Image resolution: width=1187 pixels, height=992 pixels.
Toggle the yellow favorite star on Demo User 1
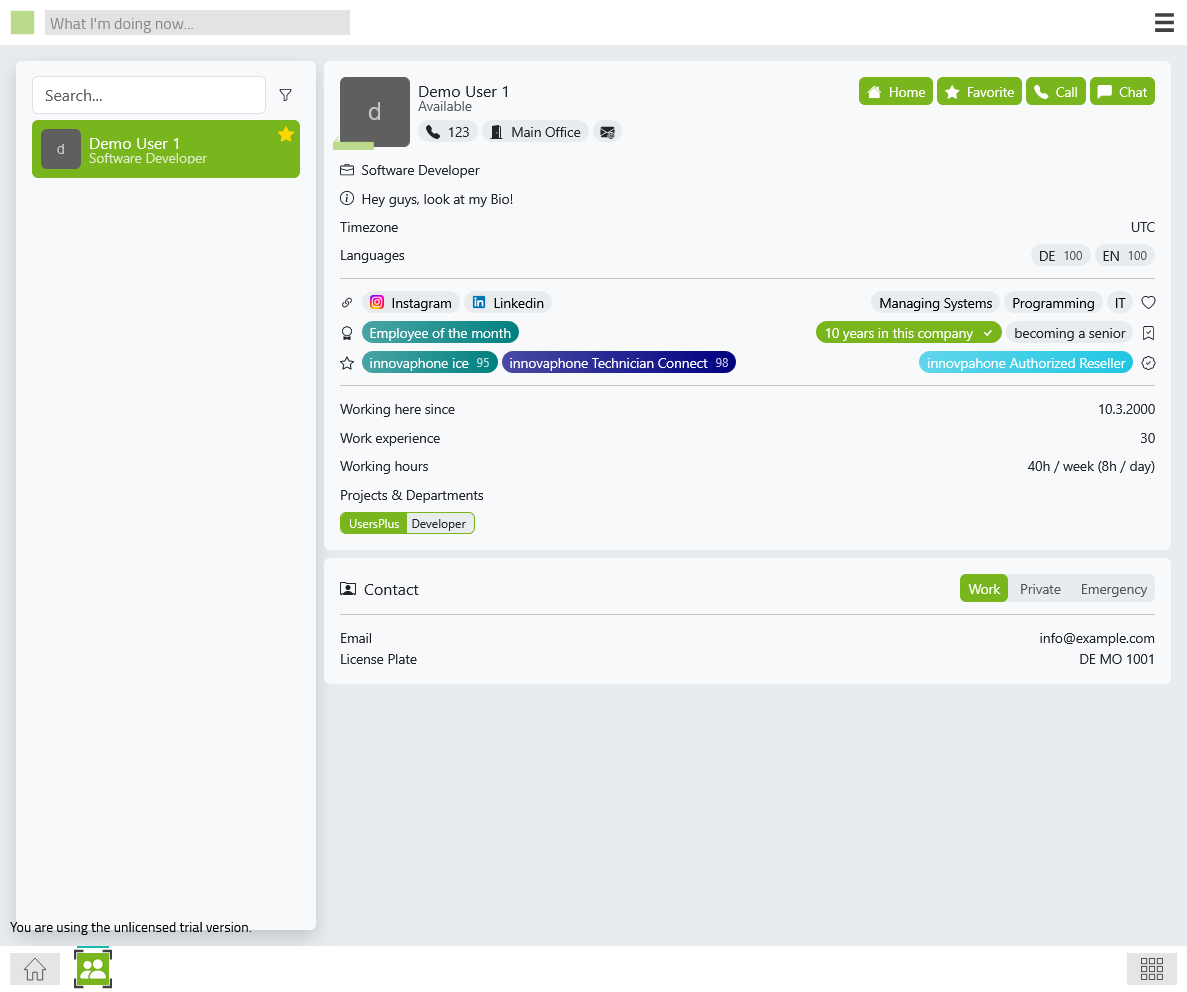[x=286, y=134]
